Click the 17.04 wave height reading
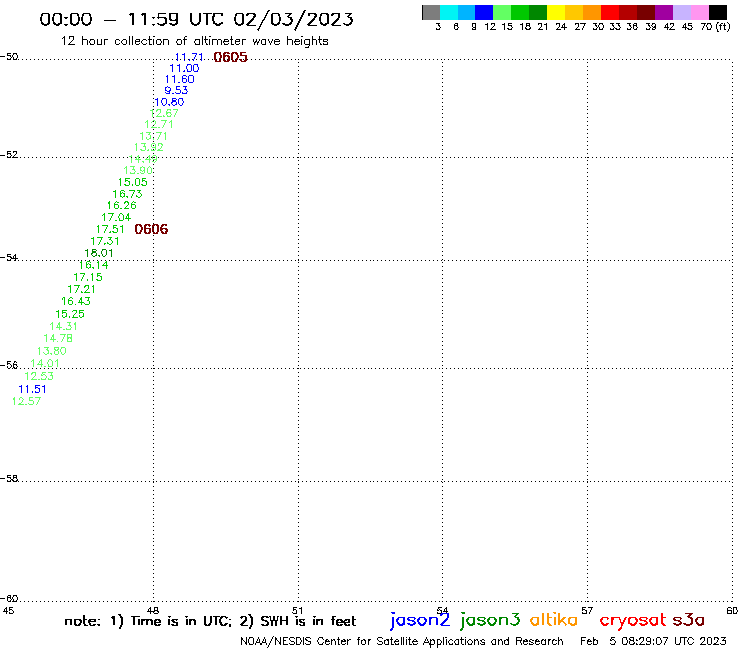The image size is (740, 650). [116, 217]
